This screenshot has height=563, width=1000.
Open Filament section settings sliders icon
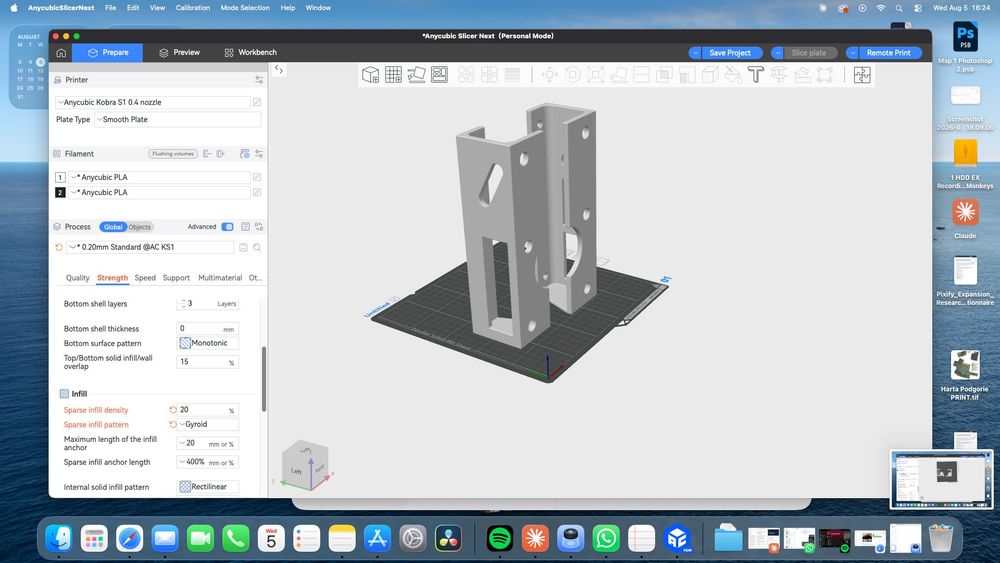(x=259, y=154)
